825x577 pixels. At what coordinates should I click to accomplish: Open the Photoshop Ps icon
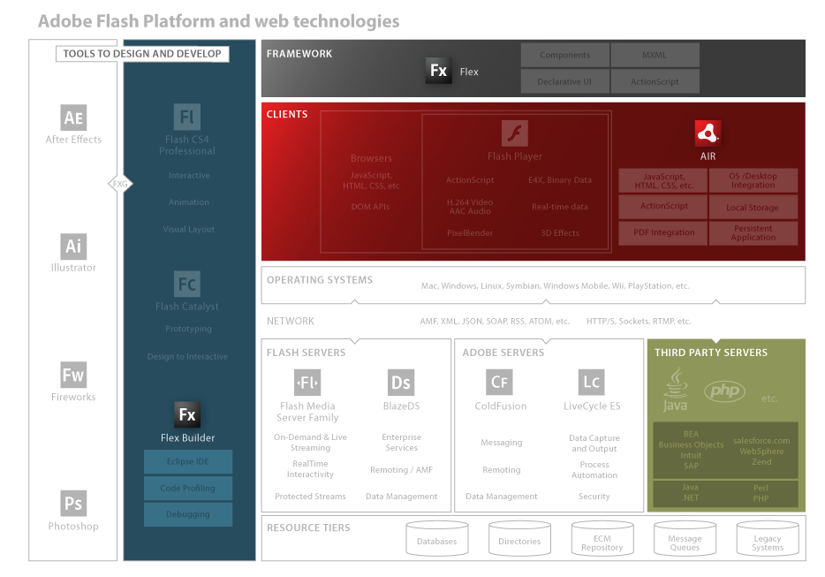[73, 503]
